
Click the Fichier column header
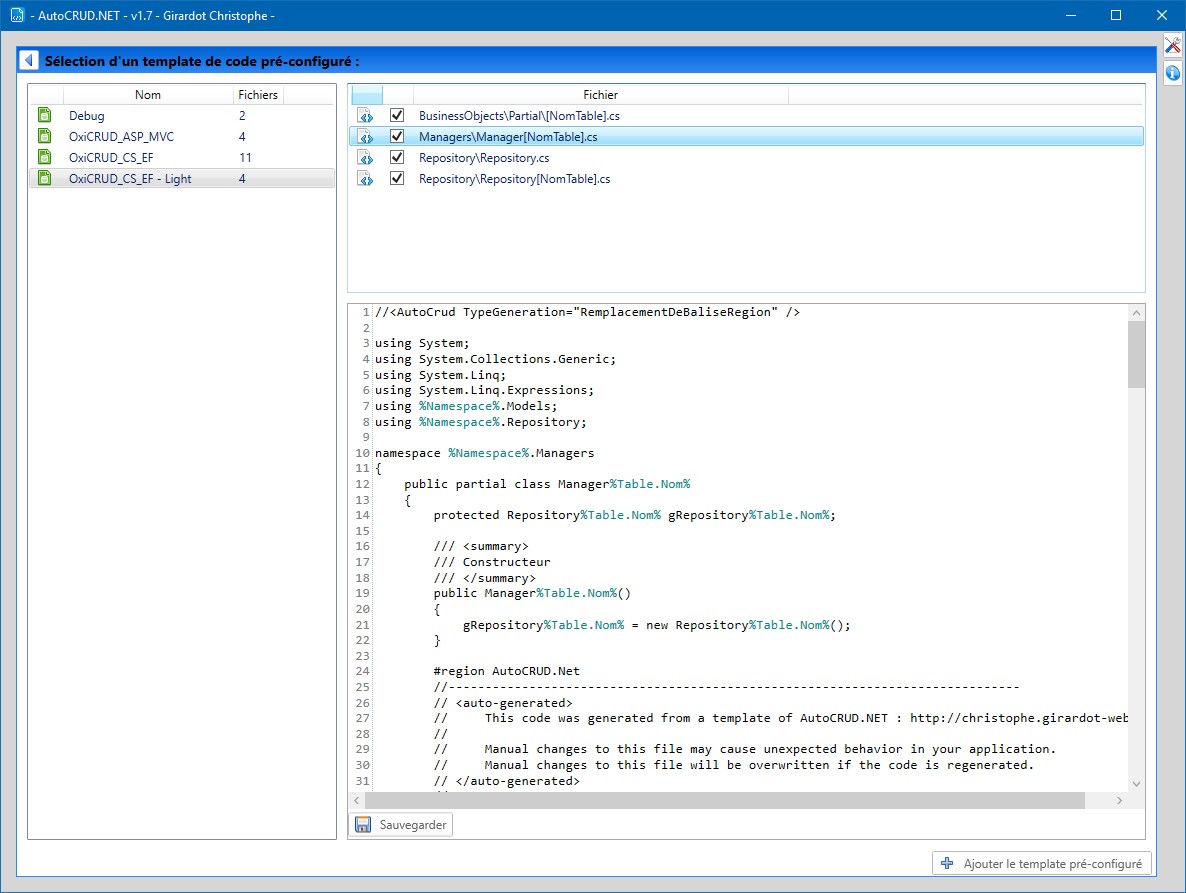tap(601, 95)
